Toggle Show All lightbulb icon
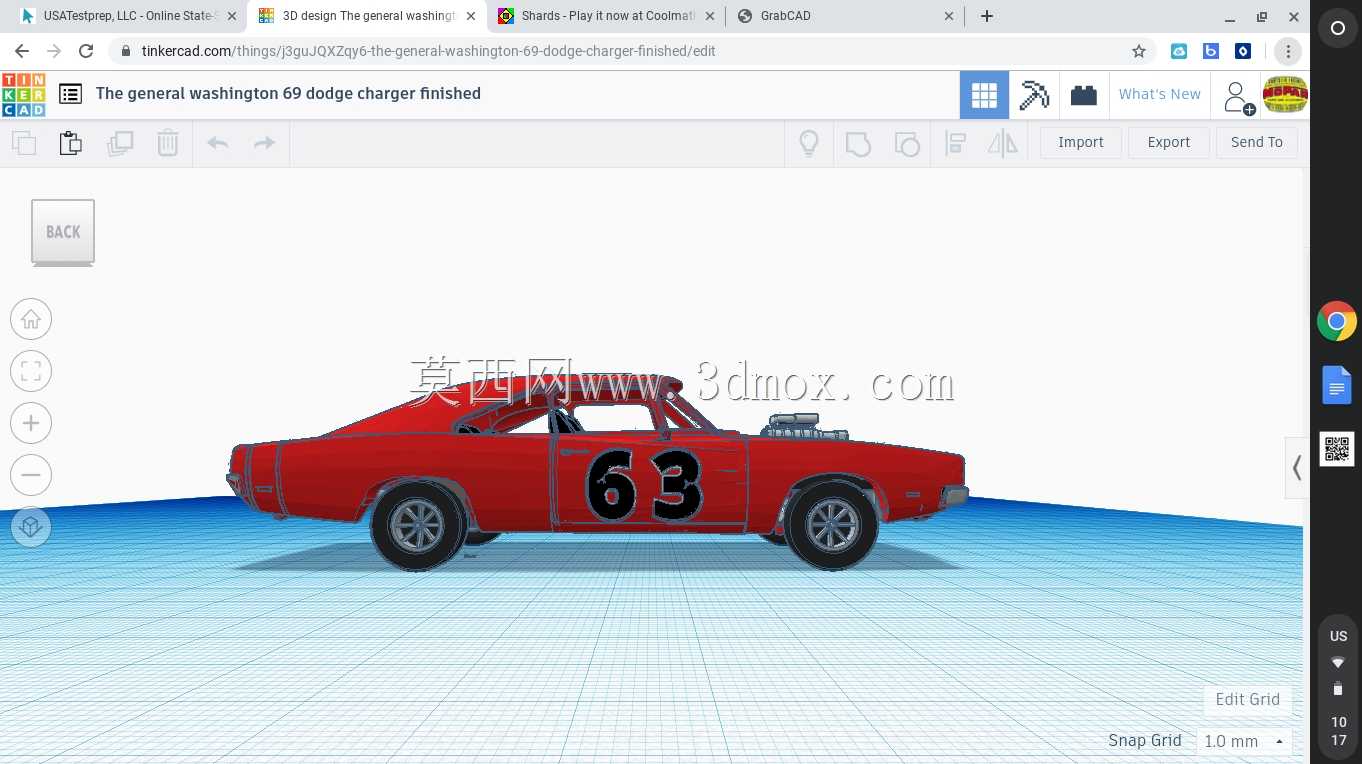 click(x=809, y=143)
